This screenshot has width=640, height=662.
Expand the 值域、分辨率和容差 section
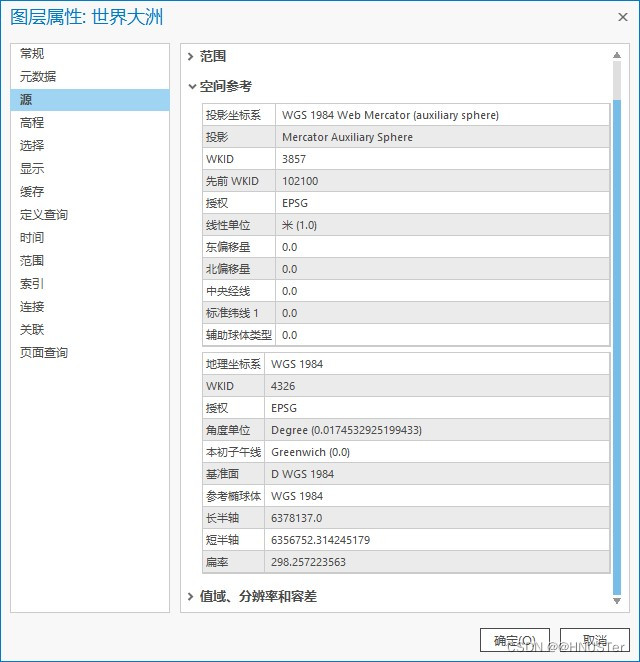(x=190, y=597)
